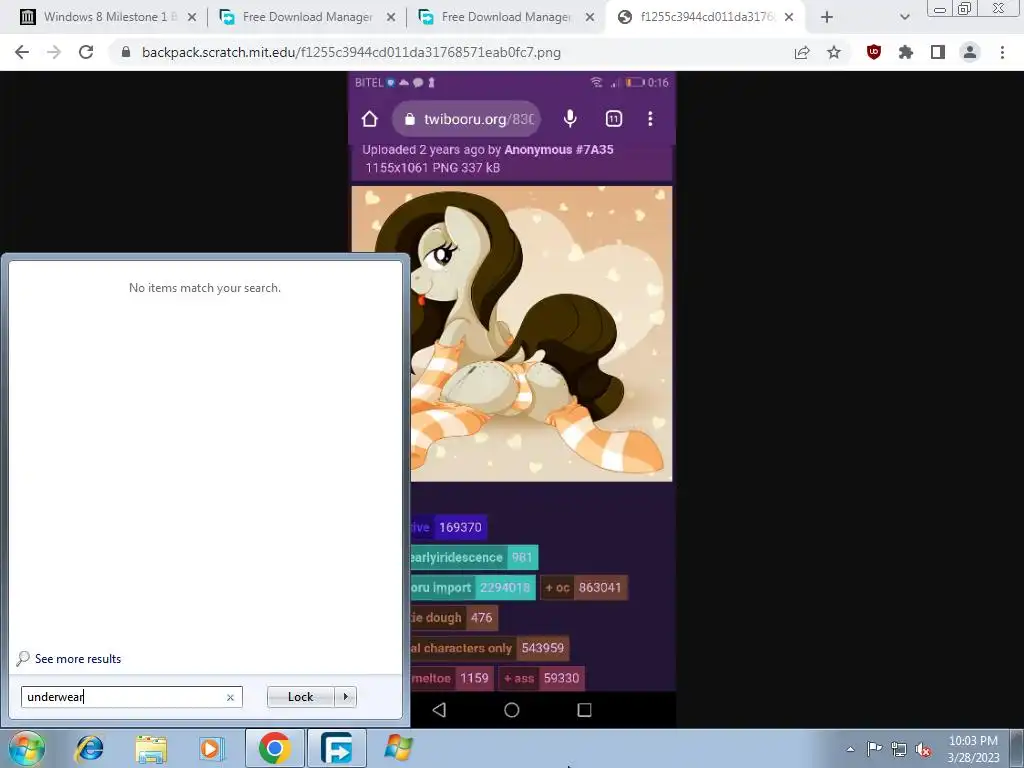
Task: Click the Anonymous #7A35 uploader name
Action: [x=559, y=150]
